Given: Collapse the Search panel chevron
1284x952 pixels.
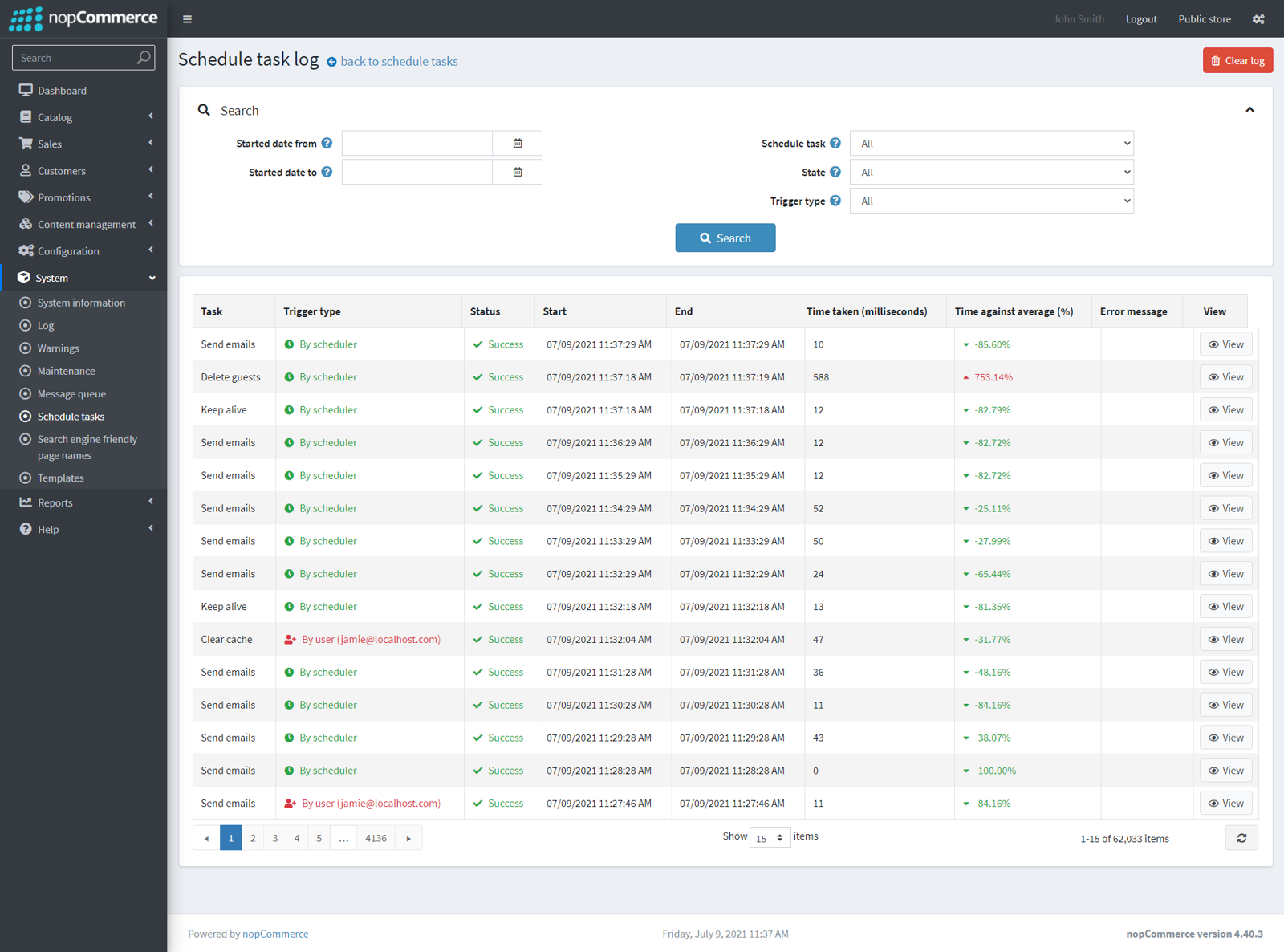Looking at the screenshot, I should tap(1249, 110).
